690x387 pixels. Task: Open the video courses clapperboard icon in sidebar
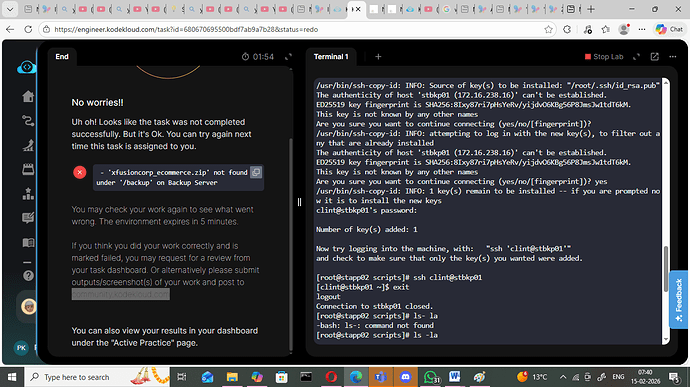[28, 169]
